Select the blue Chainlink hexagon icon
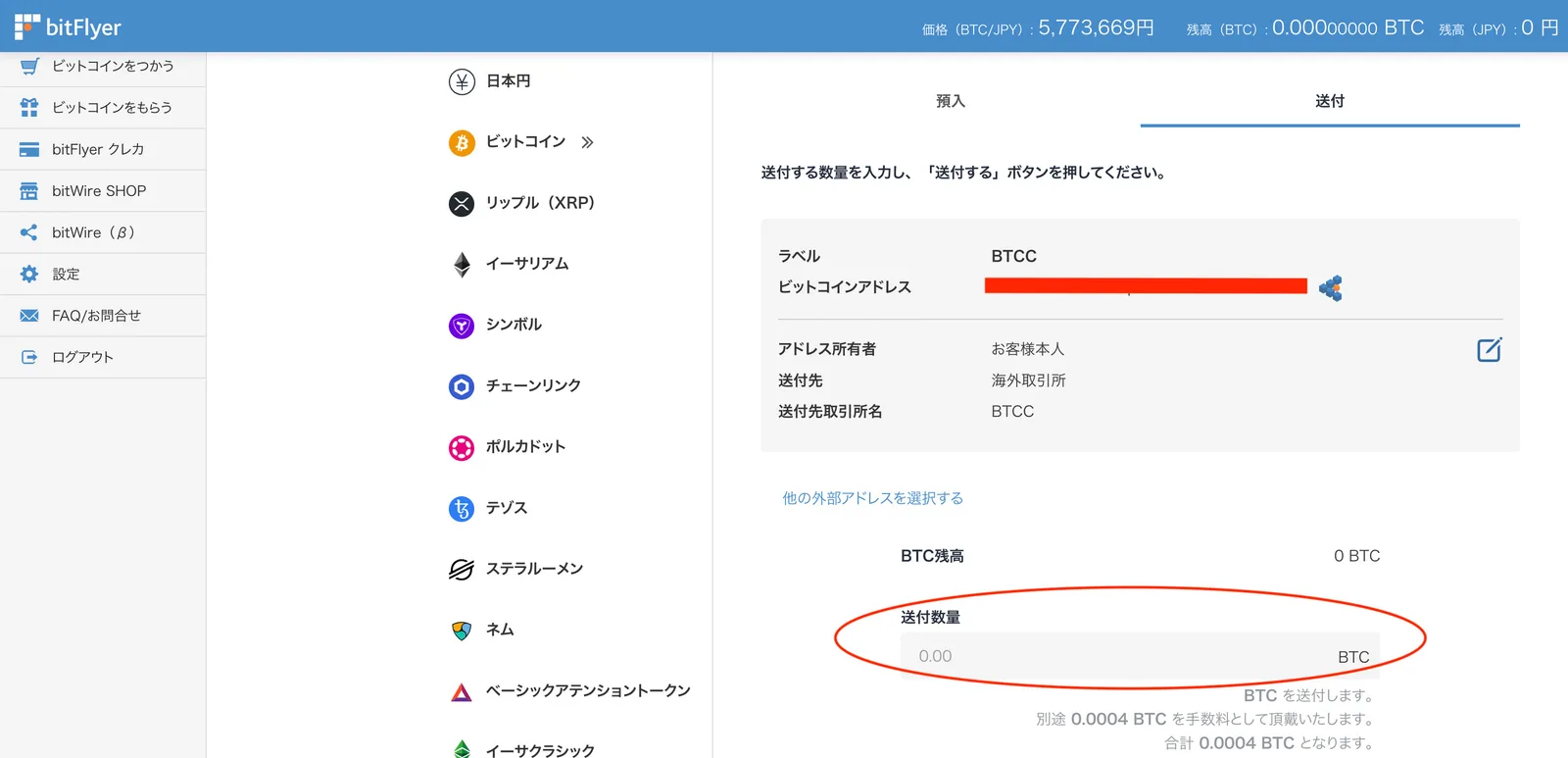 [462, 386]
